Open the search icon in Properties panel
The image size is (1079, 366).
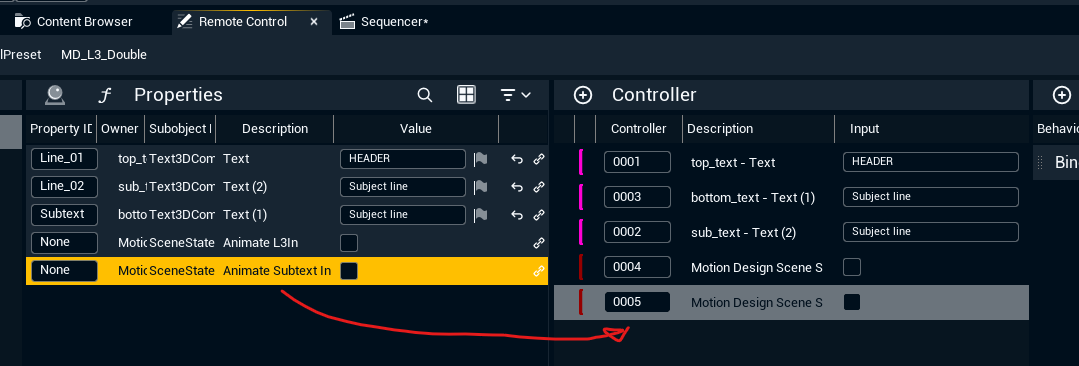[425, 95]
